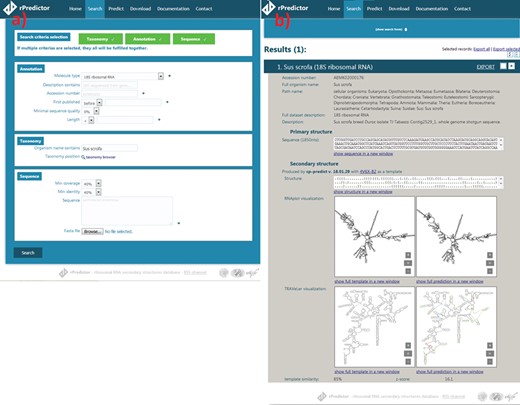Reset zoom on TRAVeLer prediction image
This screenshot has width=520, height=405.
click(490, 353)
